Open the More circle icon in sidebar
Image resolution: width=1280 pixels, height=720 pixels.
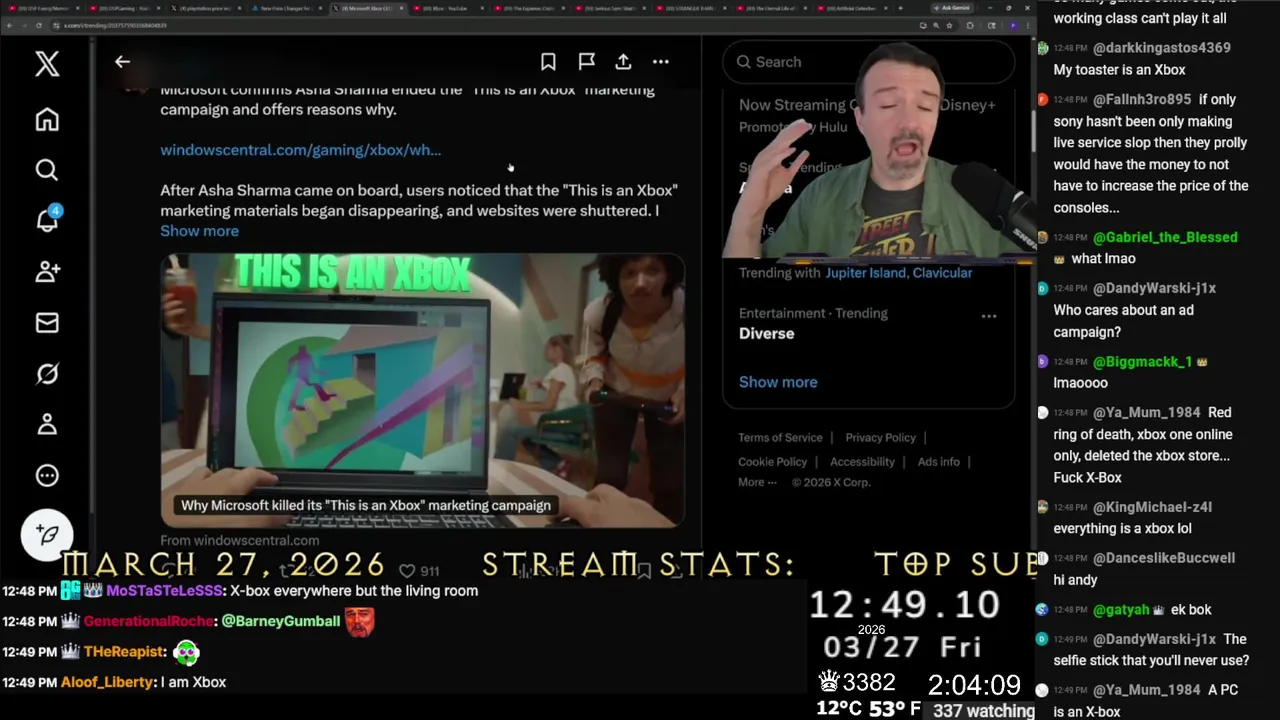47,476
